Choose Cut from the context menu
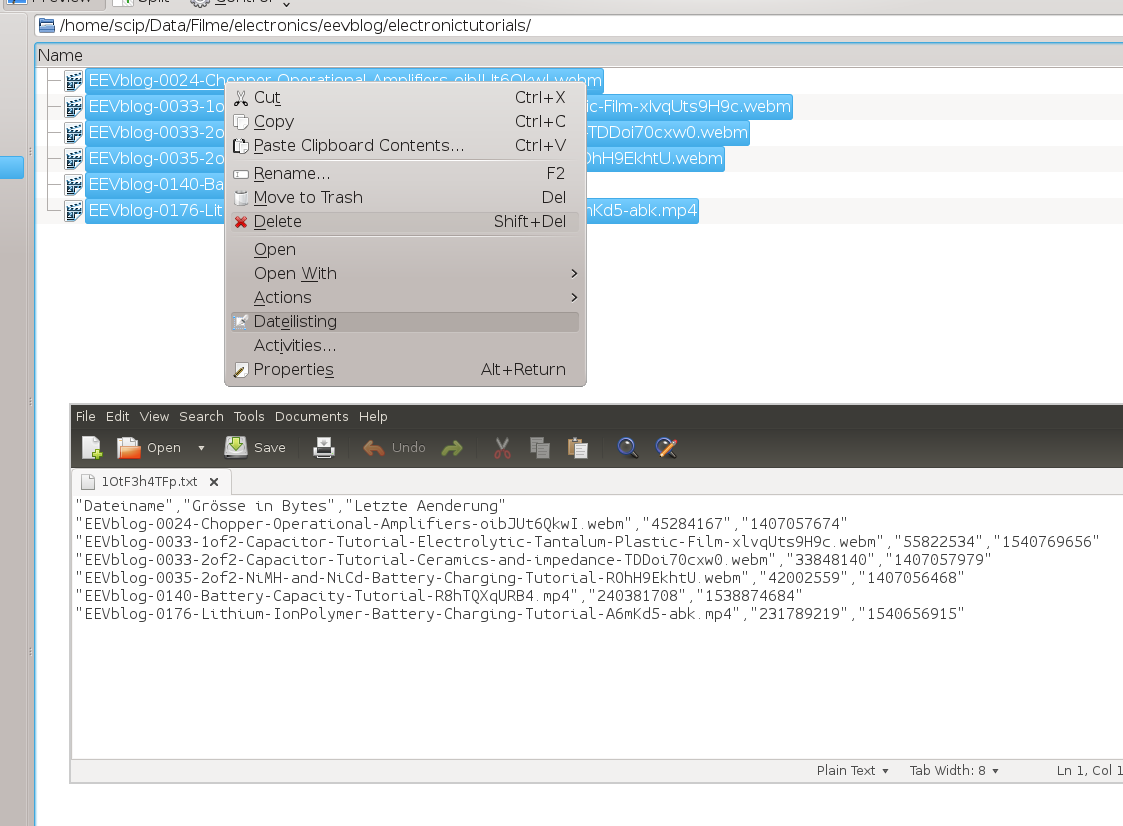 [x=405, y=97]
